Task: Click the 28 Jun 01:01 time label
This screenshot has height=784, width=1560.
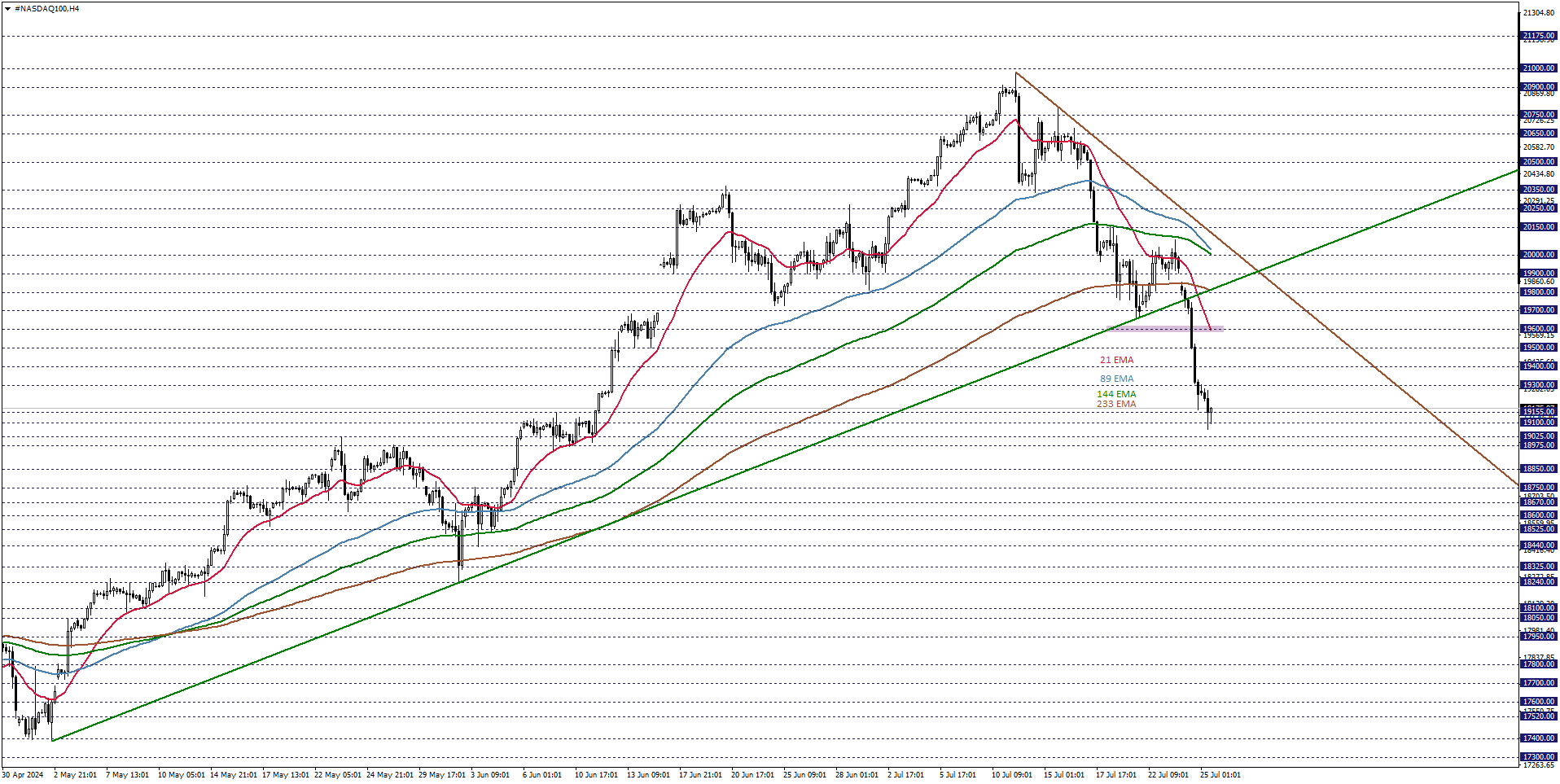Action: click(x=857, y=775)
